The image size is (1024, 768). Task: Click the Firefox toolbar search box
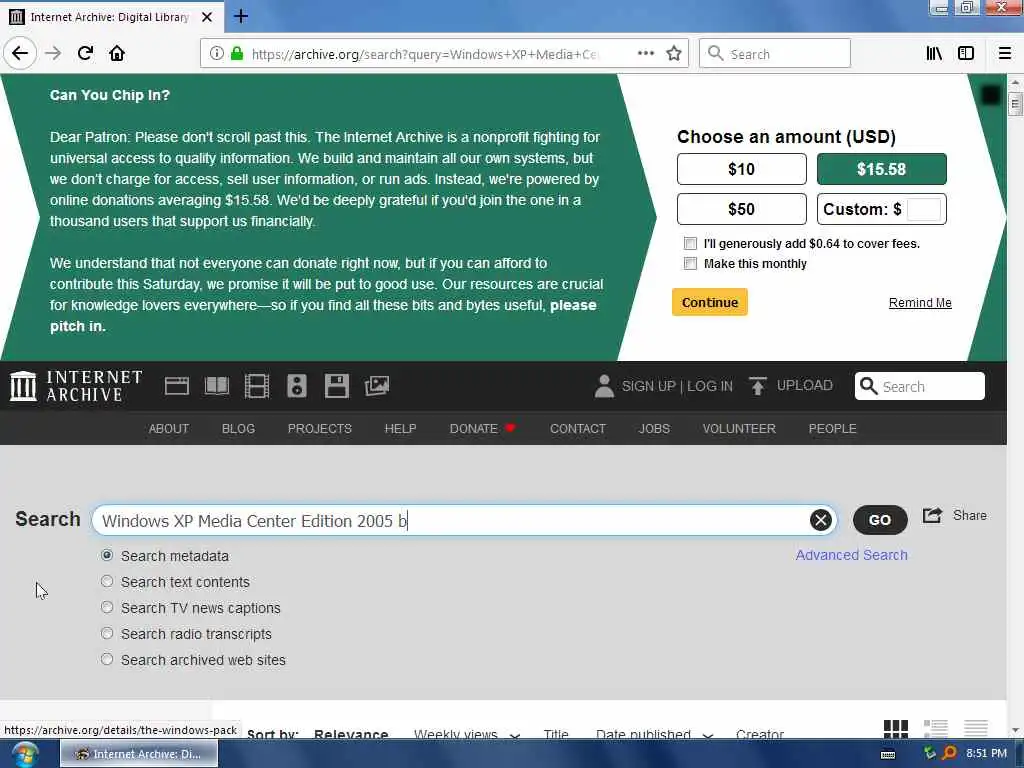coord(775,54)
